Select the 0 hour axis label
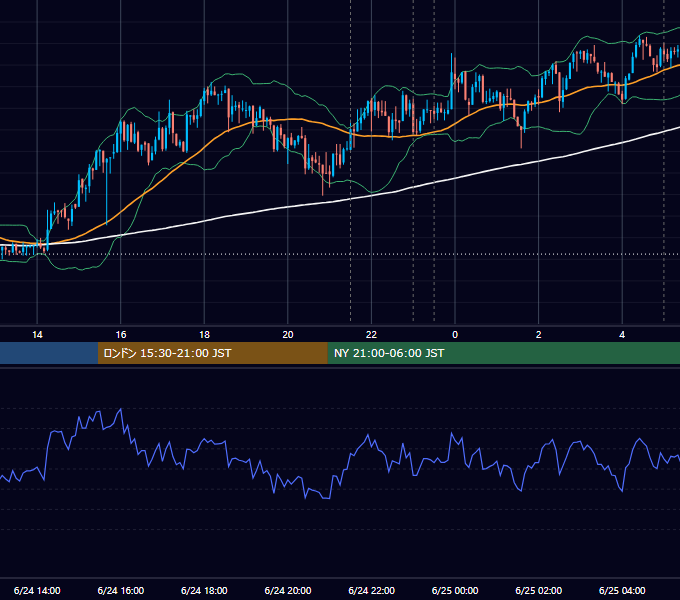Image resolution: width=680 pixels, height=600 pixels. click(x=455, y=335)
